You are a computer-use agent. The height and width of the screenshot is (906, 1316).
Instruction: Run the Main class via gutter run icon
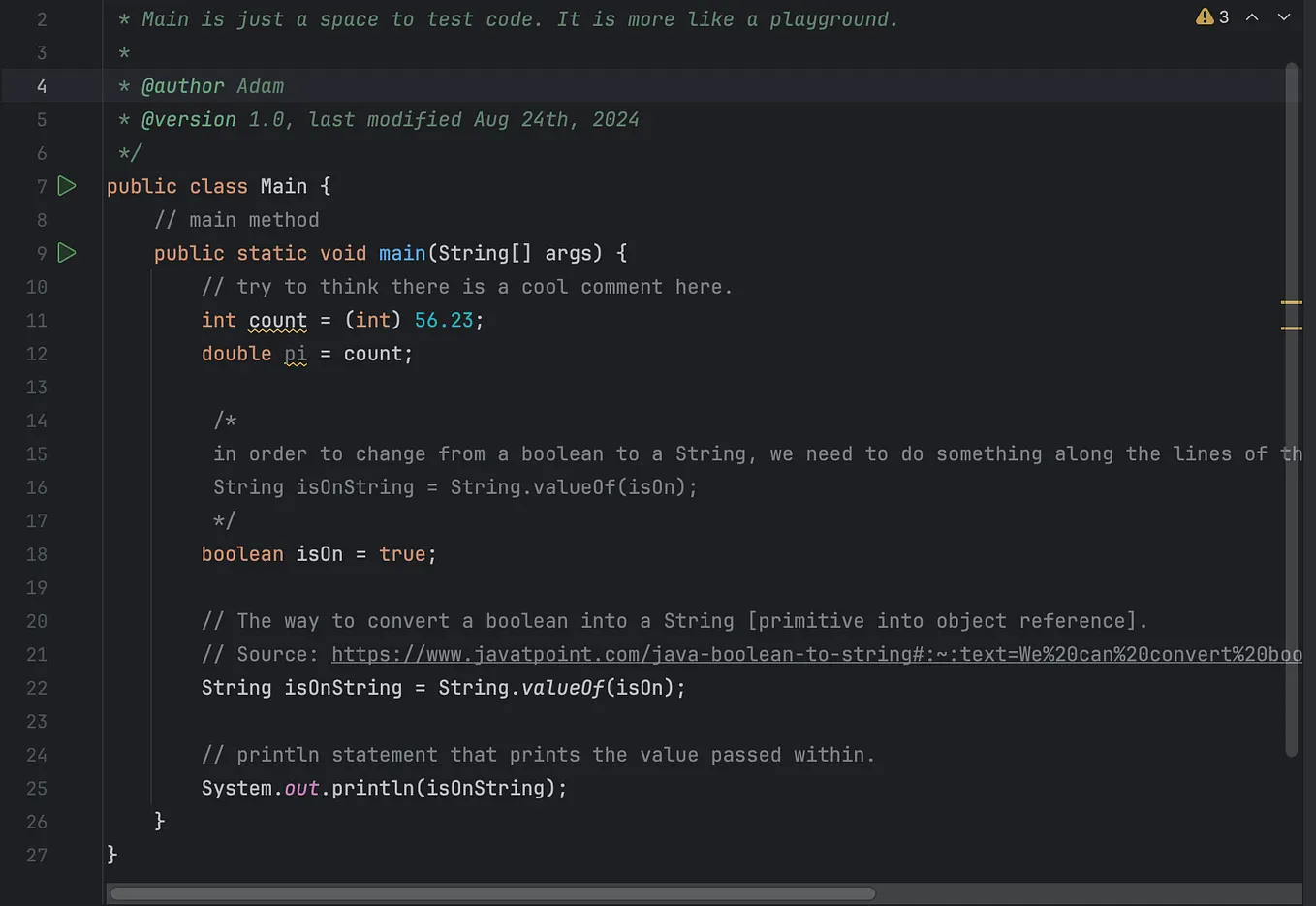point(66,185)
